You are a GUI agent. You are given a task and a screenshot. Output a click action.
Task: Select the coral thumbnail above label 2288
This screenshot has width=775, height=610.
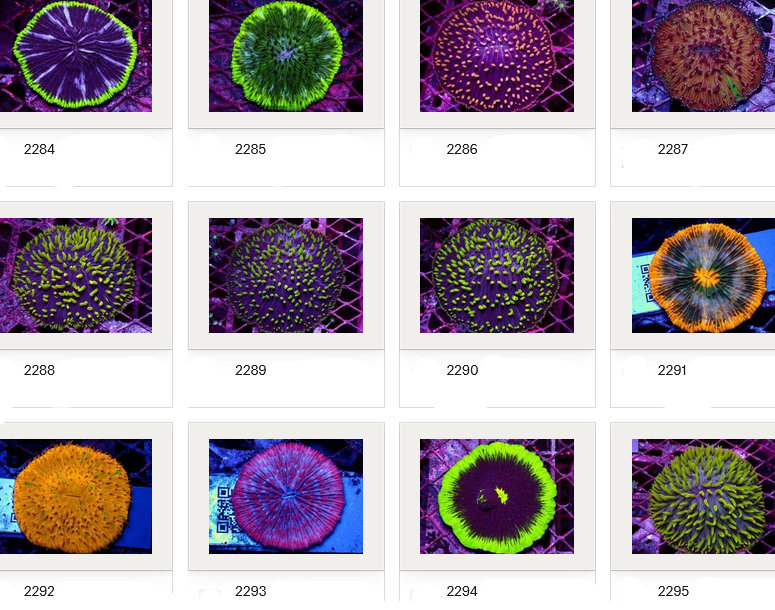point(75,275)
